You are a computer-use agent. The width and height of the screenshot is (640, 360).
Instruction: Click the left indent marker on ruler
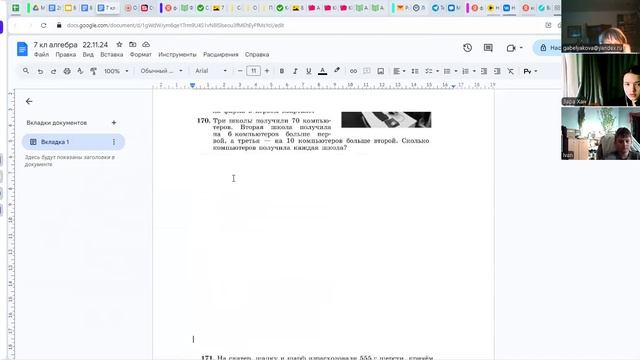tap(192, 85)
